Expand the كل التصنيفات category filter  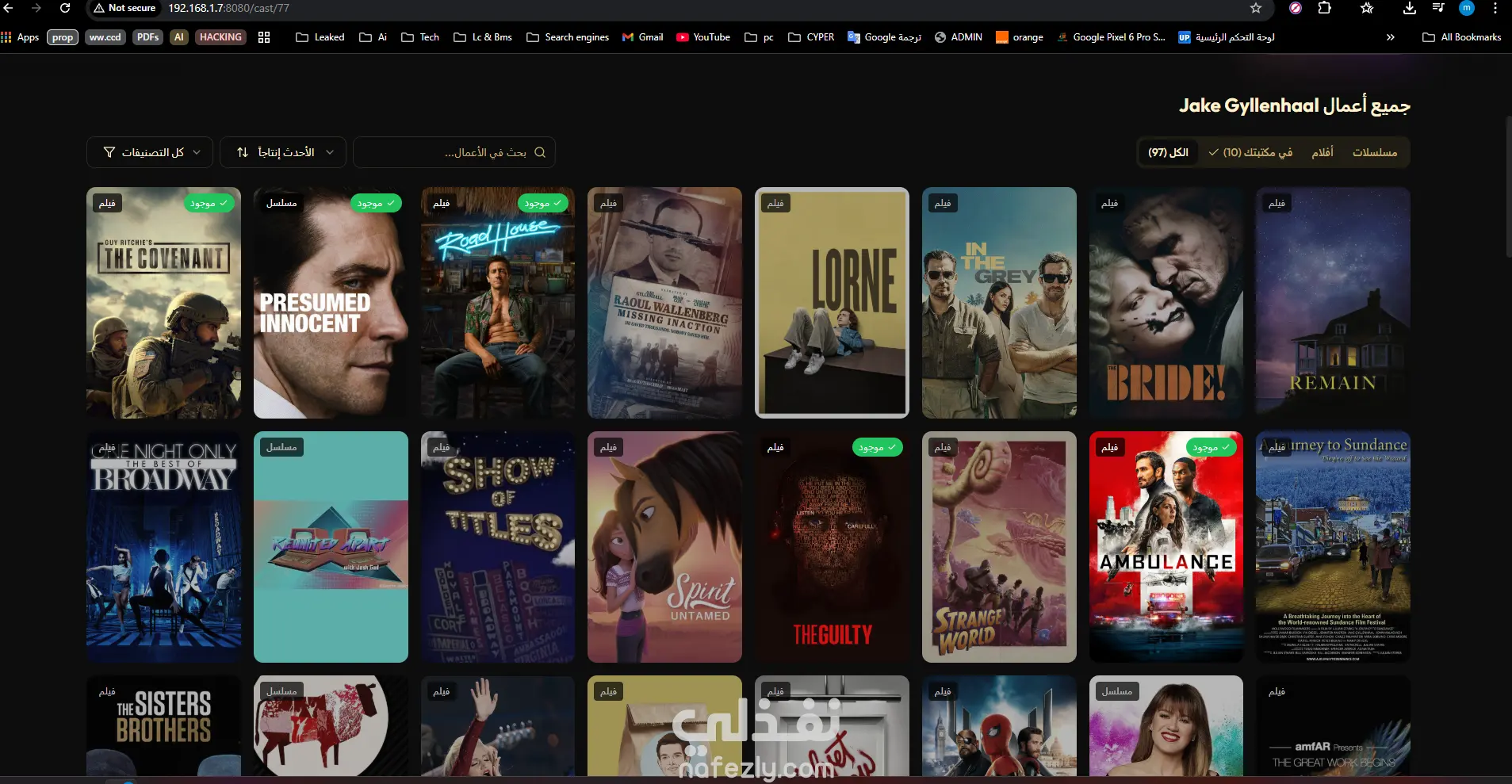150,152
